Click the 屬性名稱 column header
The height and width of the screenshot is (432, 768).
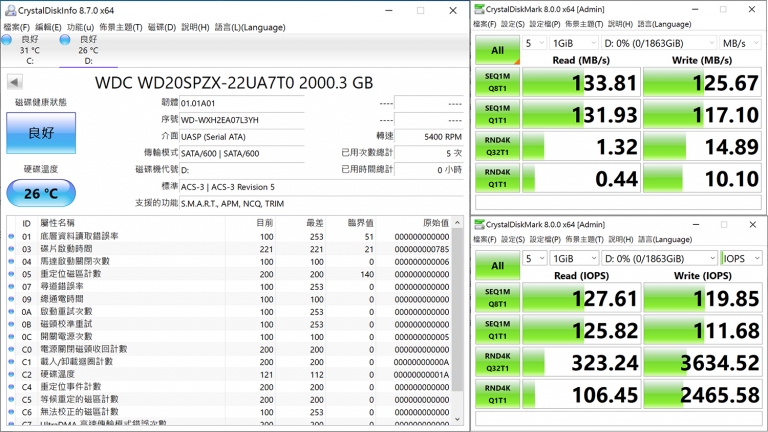click(57, 223)
